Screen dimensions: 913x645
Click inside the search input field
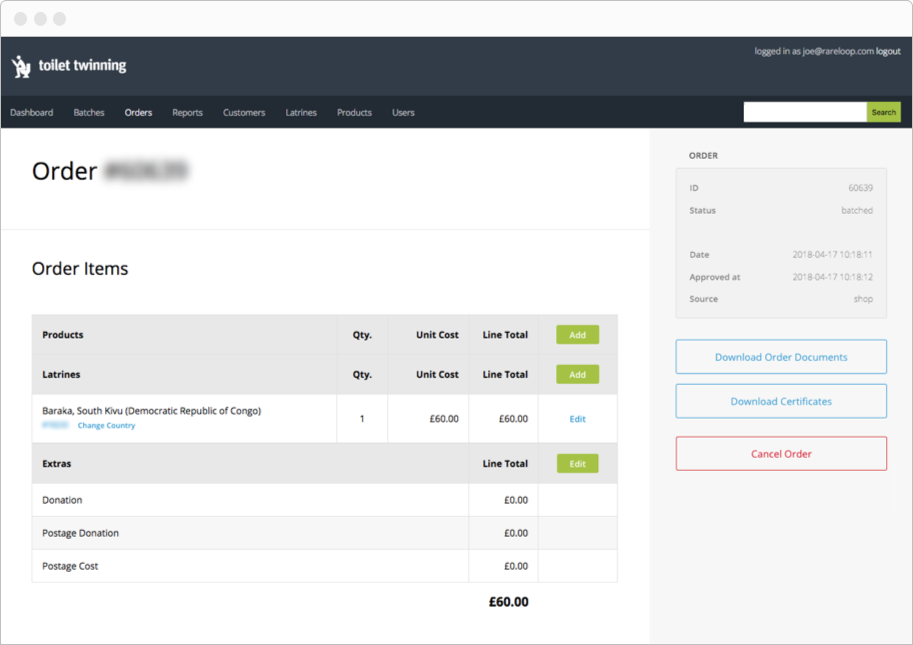804,111
